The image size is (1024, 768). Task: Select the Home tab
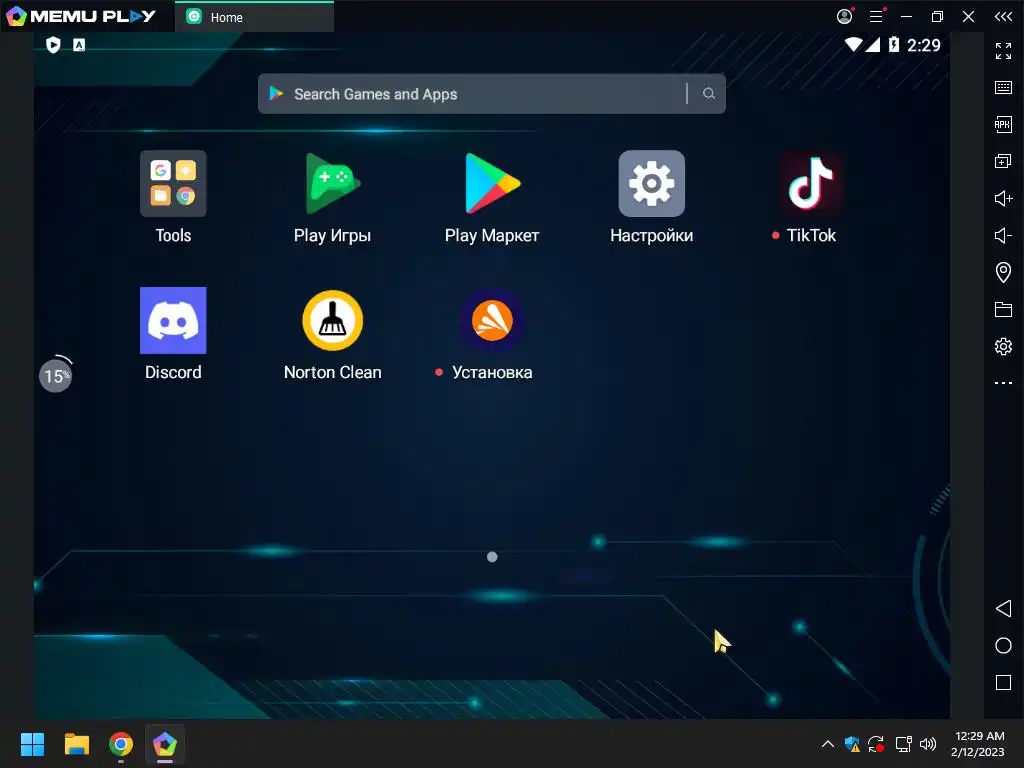pyautogui.click(x=255, y=17)
